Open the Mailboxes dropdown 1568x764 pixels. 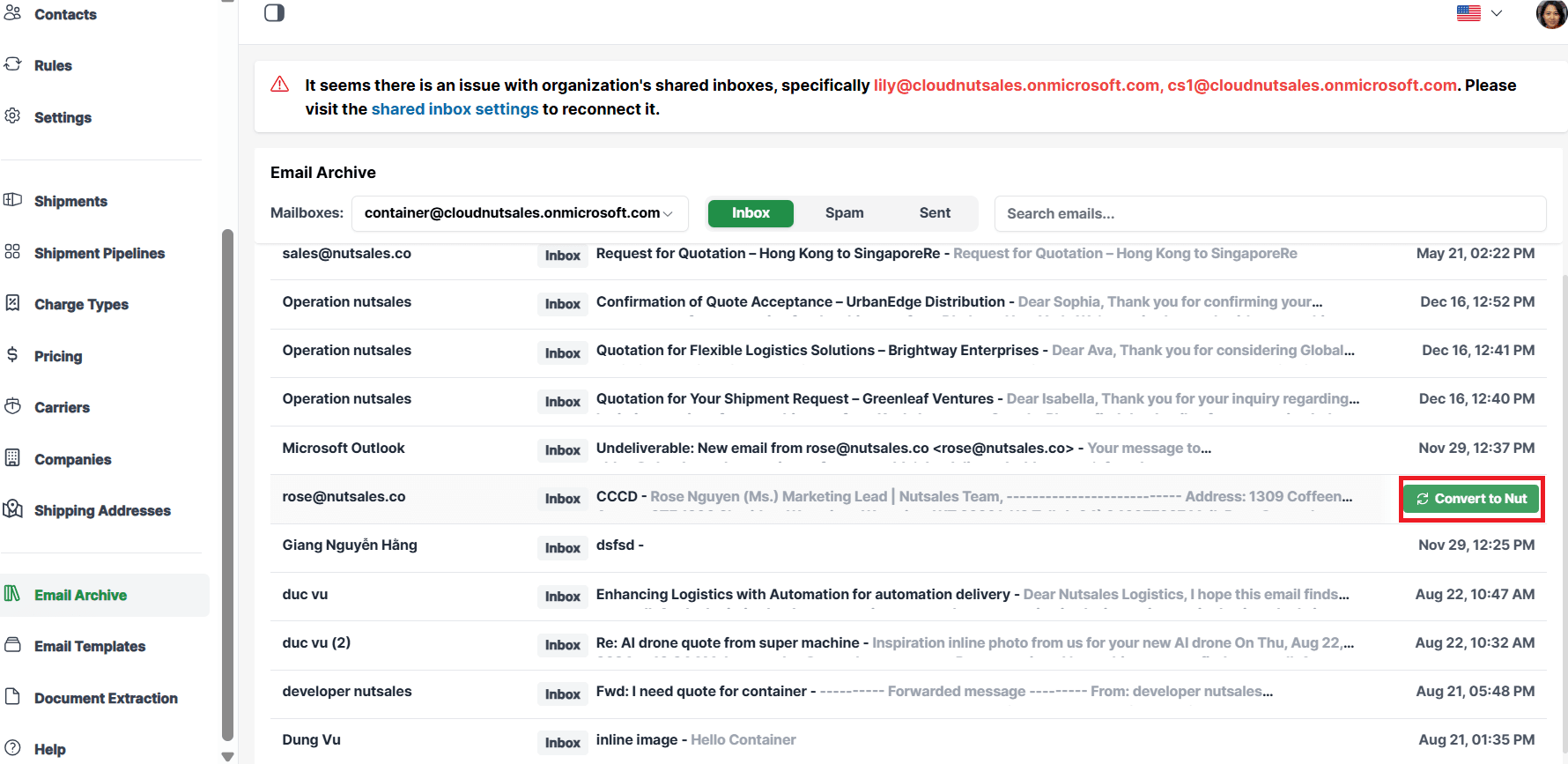click(520, 213)
